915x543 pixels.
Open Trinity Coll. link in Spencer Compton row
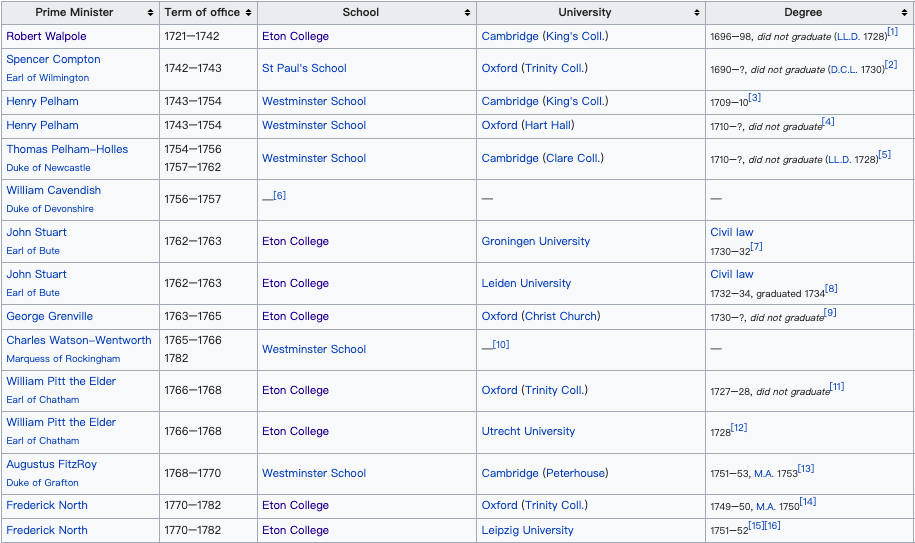click(x=554, y=68)
